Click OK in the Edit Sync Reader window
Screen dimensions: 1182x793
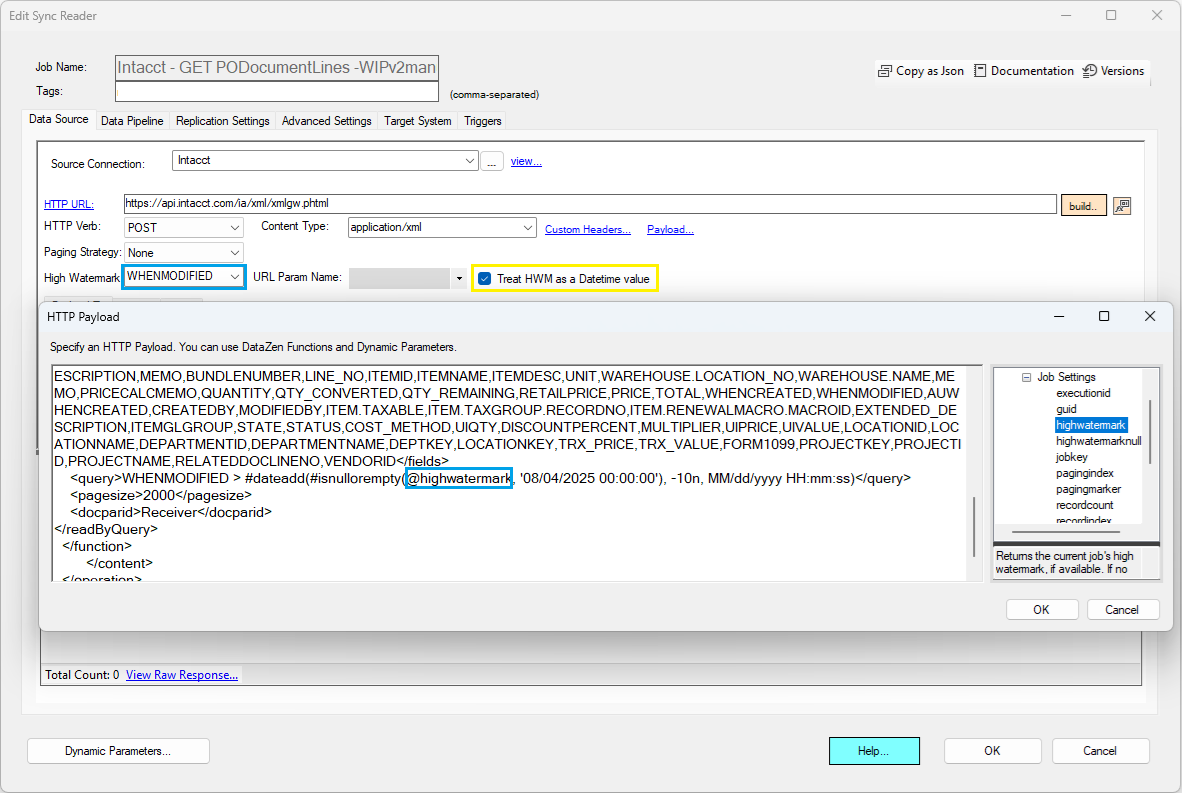(992, 751)
